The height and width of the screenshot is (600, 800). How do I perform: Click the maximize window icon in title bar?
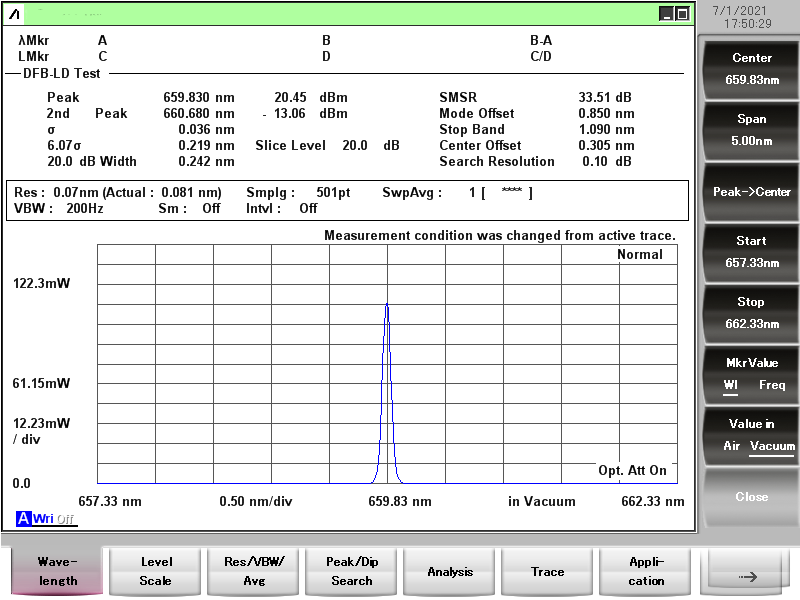click(682, 13)
